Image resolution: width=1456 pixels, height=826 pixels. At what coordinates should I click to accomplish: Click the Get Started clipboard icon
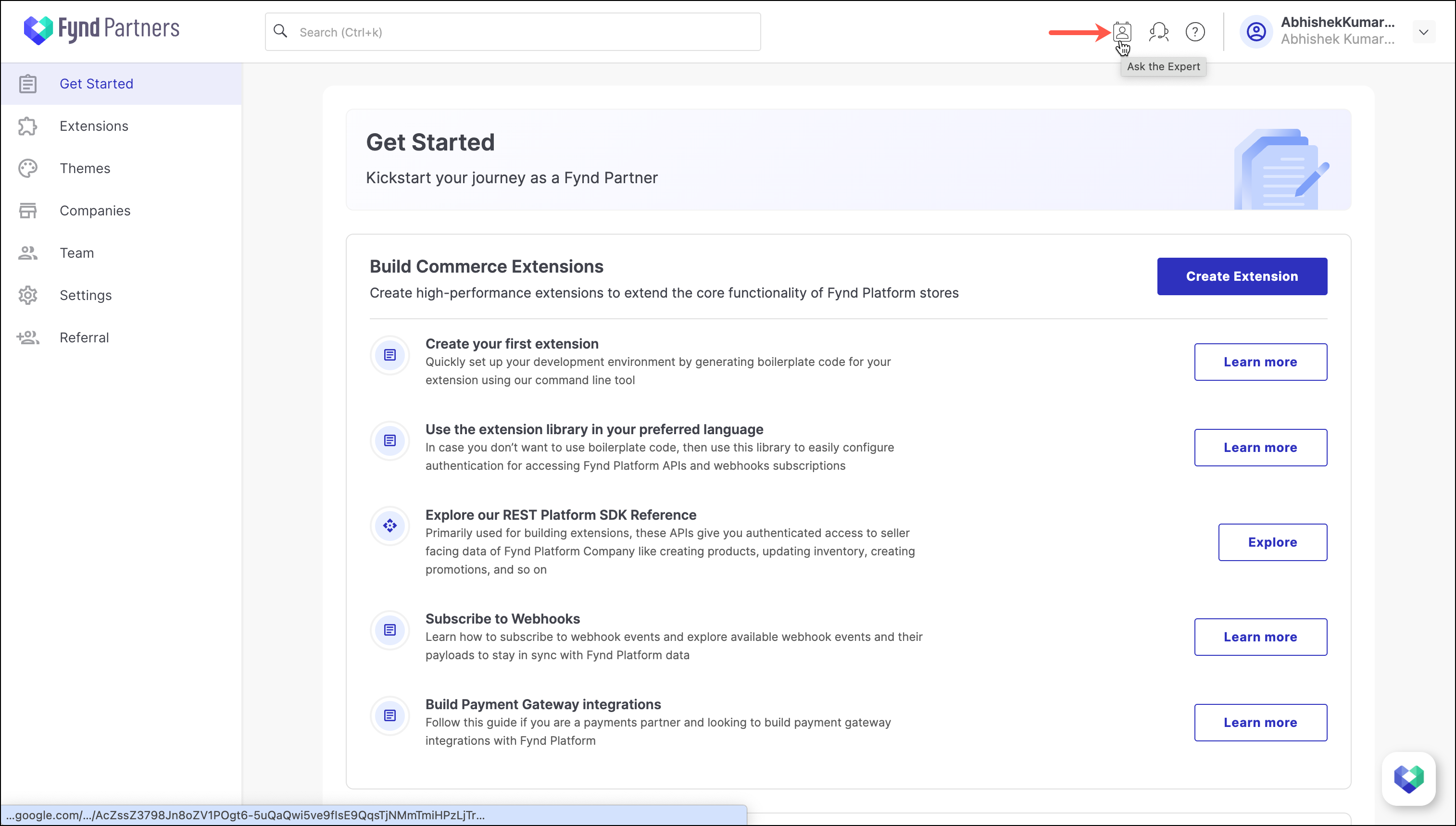coord(27,84)
